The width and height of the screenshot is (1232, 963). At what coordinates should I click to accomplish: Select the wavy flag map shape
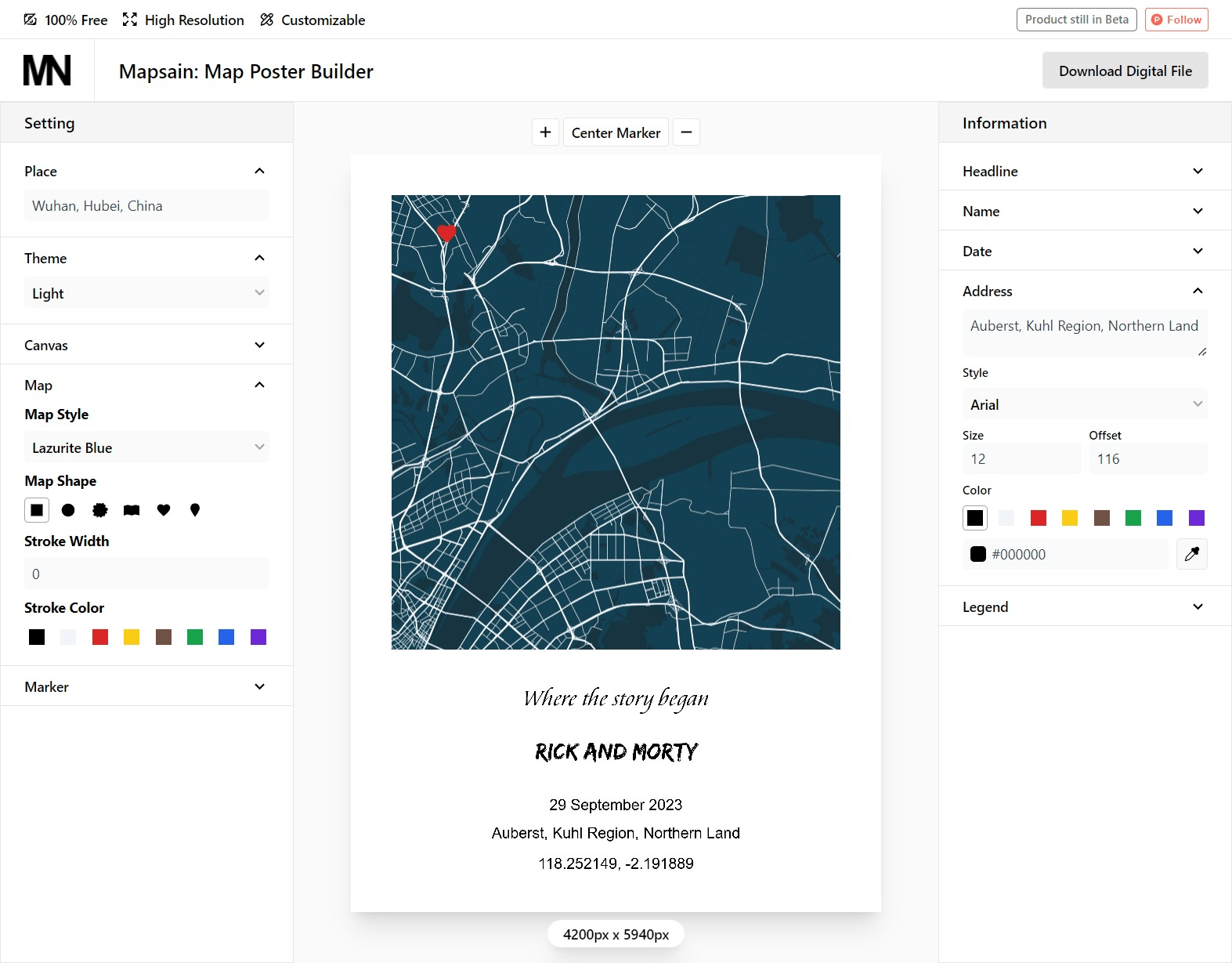(132, 510)
